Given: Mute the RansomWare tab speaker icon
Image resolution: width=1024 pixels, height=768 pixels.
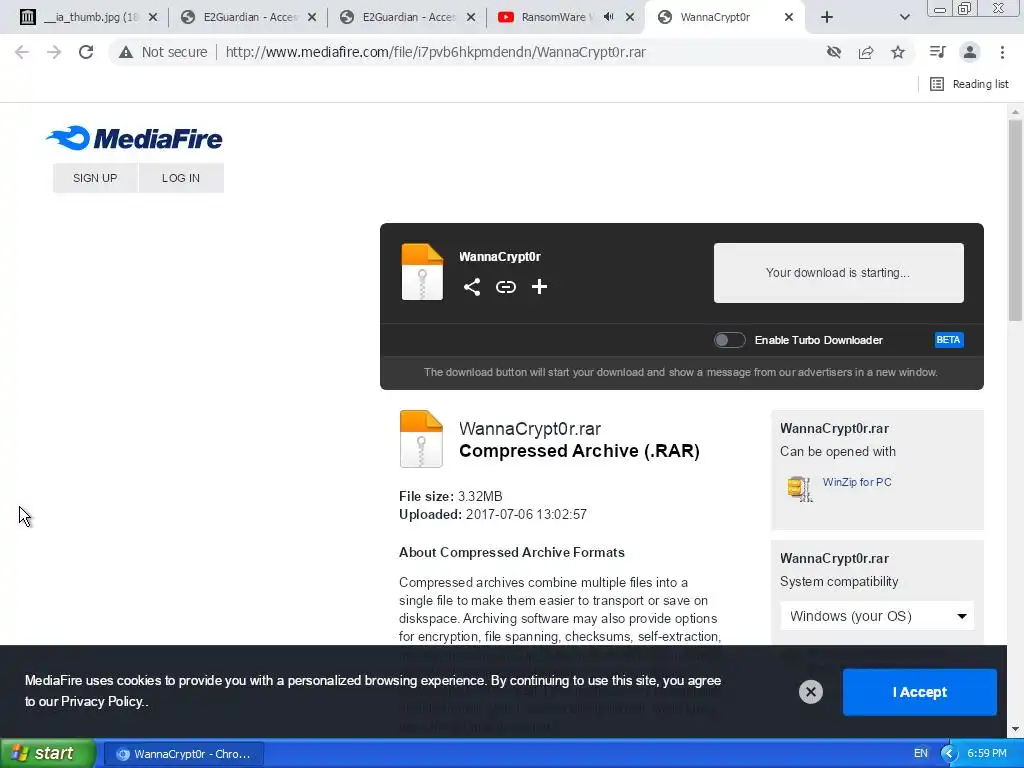Looking at the screenshot, I should tap(609, 17).
